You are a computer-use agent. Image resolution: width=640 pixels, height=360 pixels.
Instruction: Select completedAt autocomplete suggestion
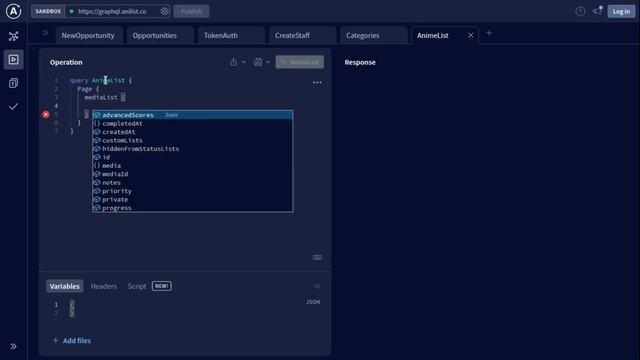pyautogui.click(x=193, y=124)
